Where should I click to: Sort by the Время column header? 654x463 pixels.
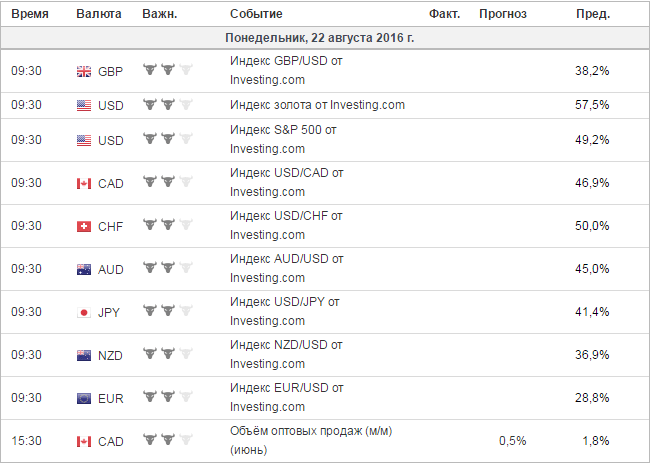coord(30,14)
